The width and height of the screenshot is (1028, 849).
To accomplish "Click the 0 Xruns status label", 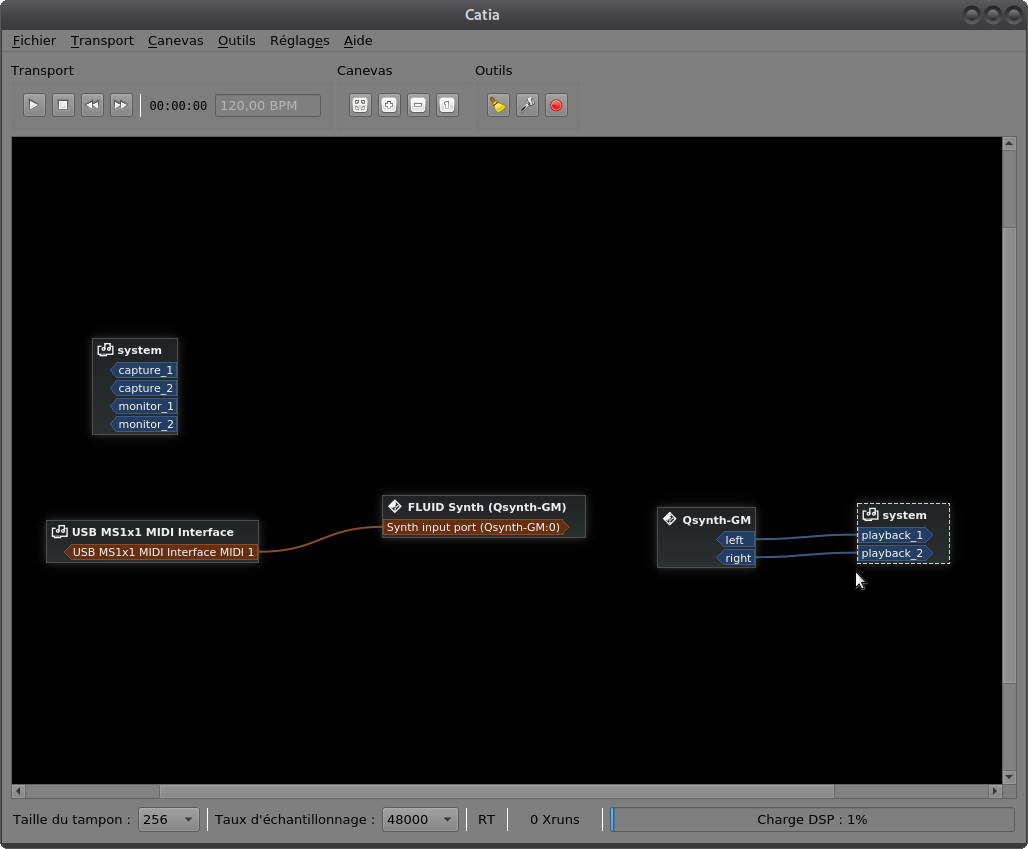I will [x=554, y=819].
